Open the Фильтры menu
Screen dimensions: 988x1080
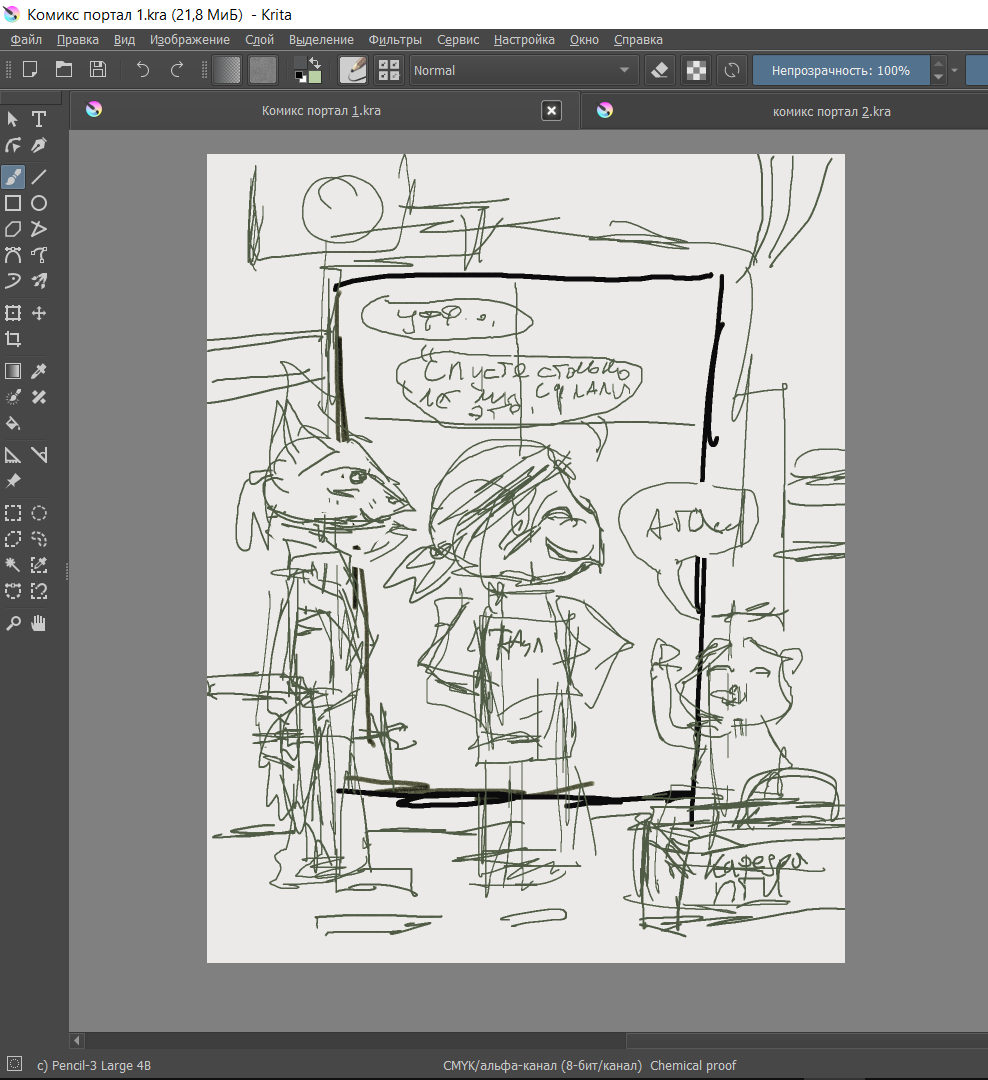(395, 40)
